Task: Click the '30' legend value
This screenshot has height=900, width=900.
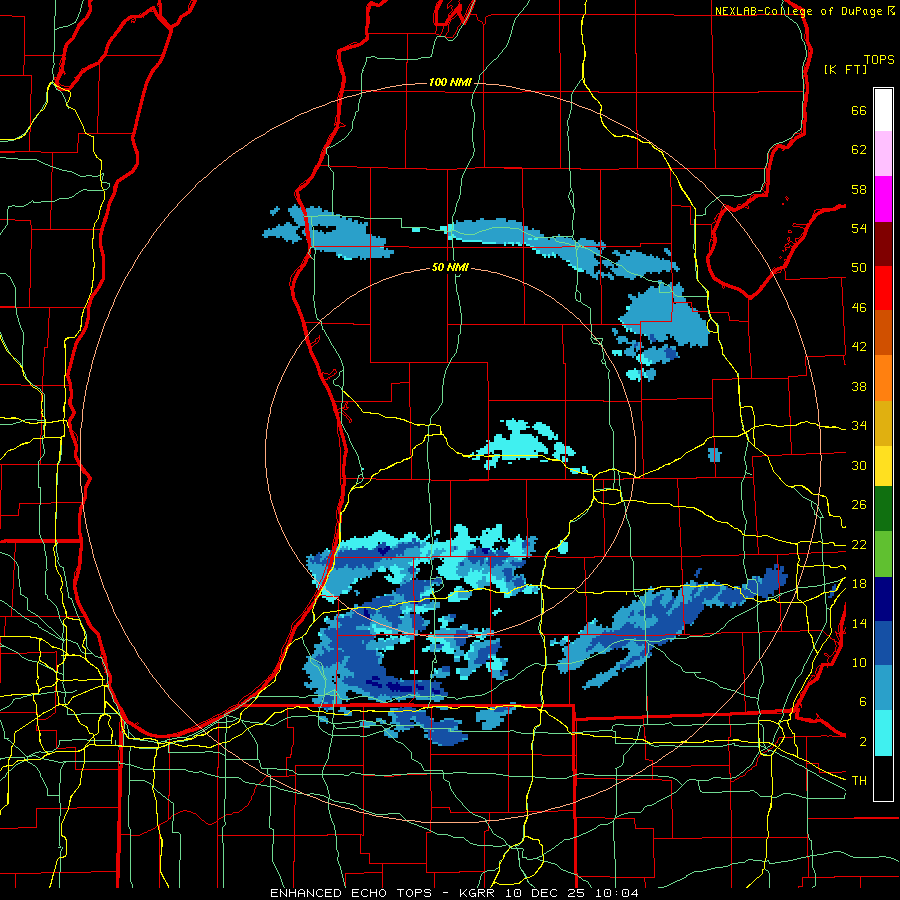Action: click(x=859, y=465)
